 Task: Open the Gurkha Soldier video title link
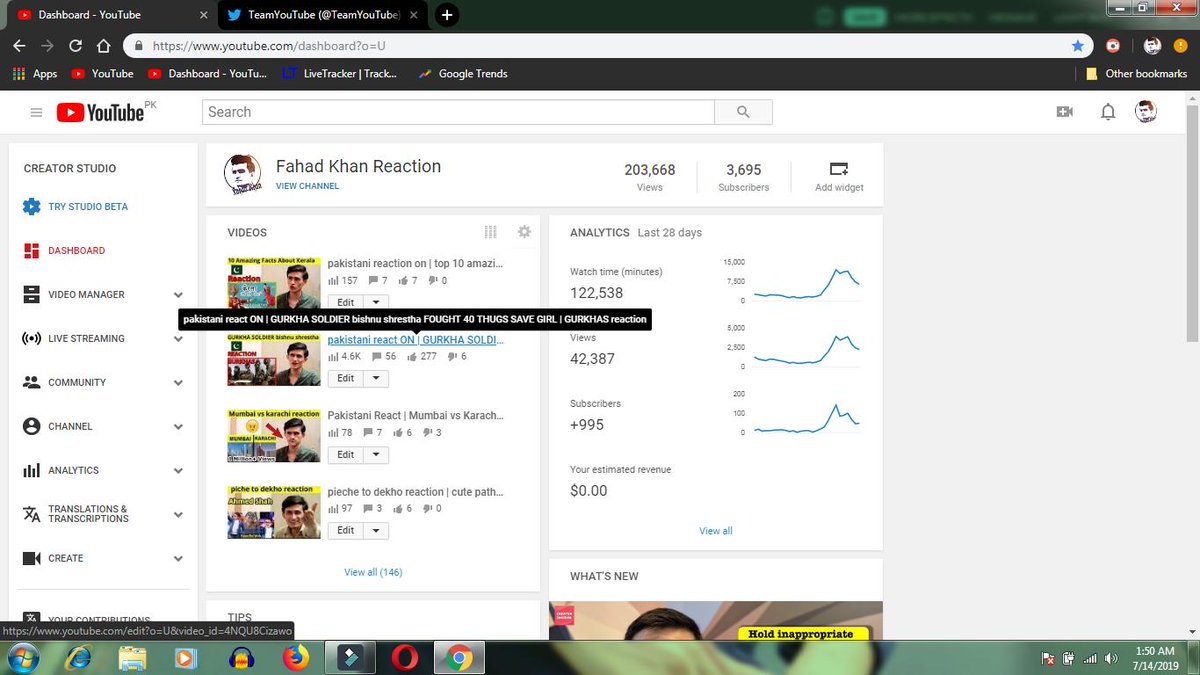tap(416, 340)
